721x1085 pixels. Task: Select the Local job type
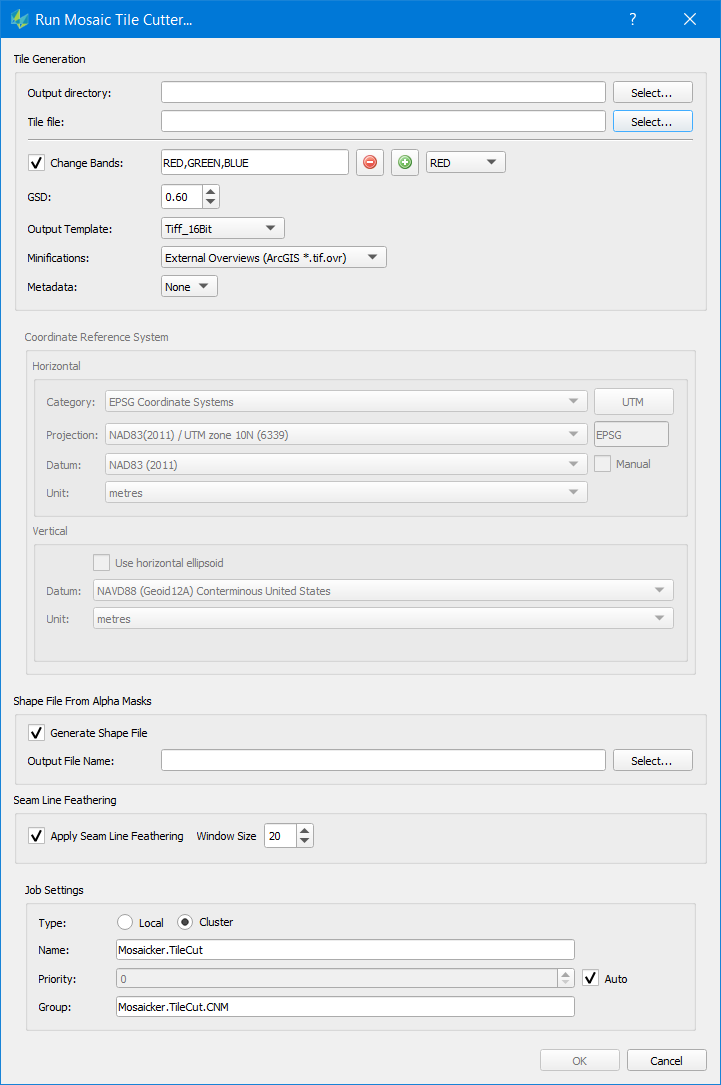pyautogui.click(x=125, y=922)
